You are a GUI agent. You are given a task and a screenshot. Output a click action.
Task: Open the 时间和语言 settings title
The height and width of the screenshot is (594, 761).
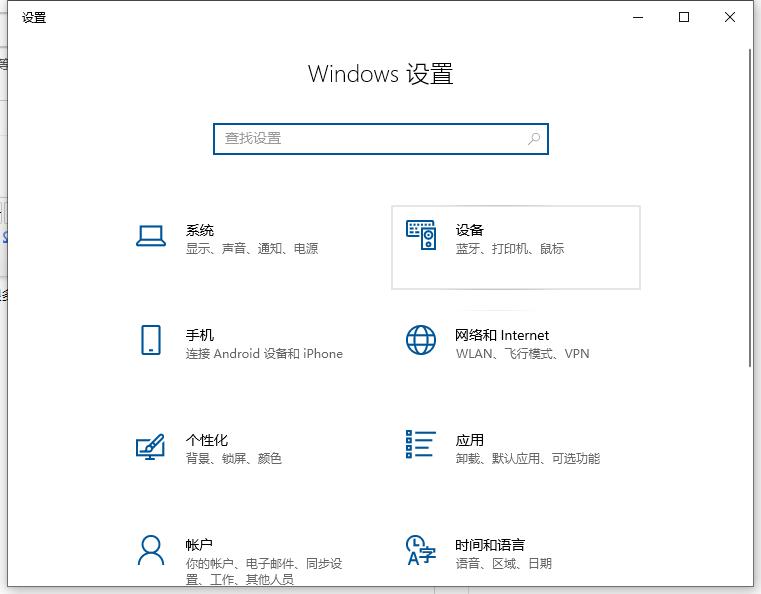click(490, 545)
